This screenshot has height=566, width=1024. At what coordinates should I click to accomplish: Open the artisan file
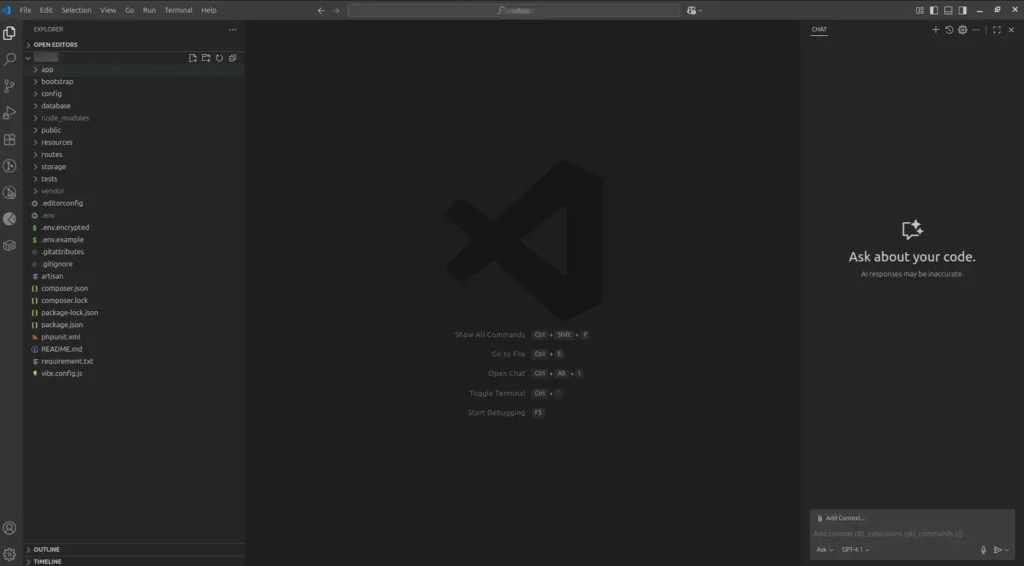[x=134, y=276]
